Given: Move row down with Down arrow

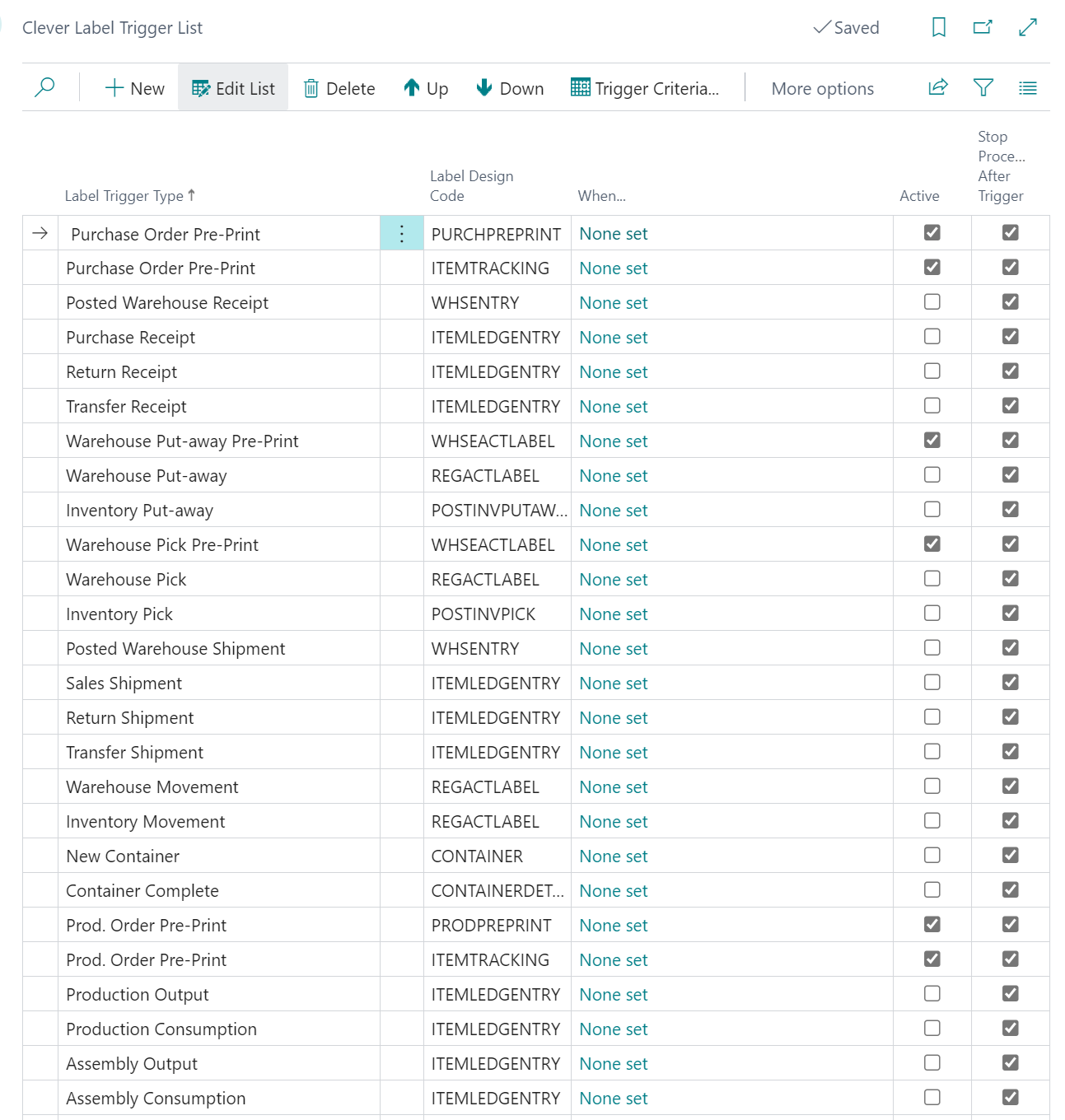Looking at the screenshot, I should tap(510, 88).
